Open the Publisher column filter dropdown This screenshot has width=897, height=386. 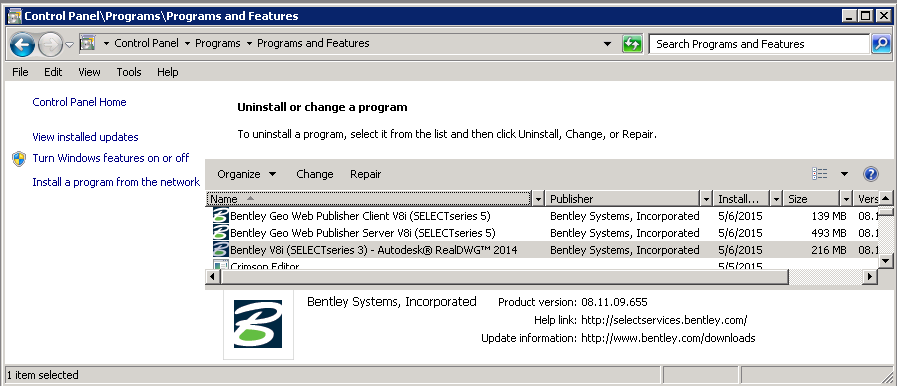(706, 199)
